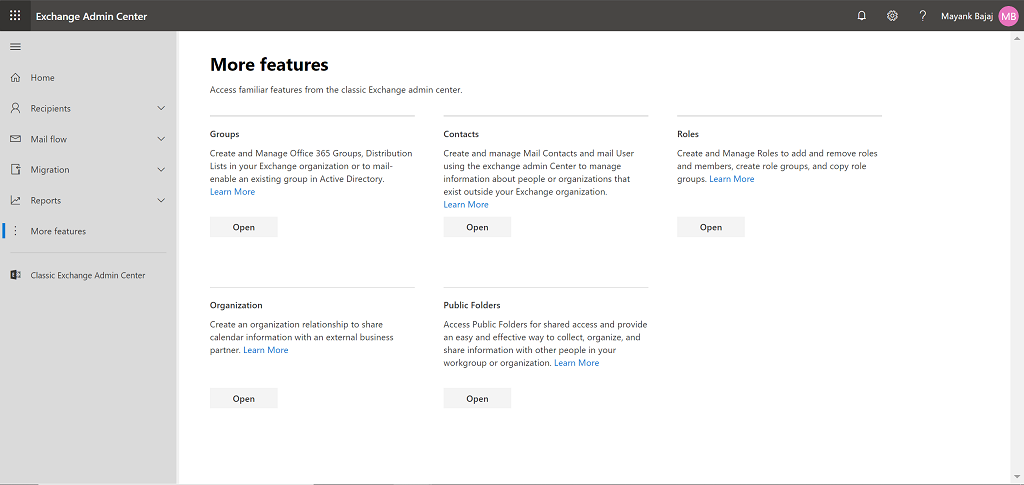Select More features in the sidebar
This screenshot has height=485, width=1024.
[58, 231]
